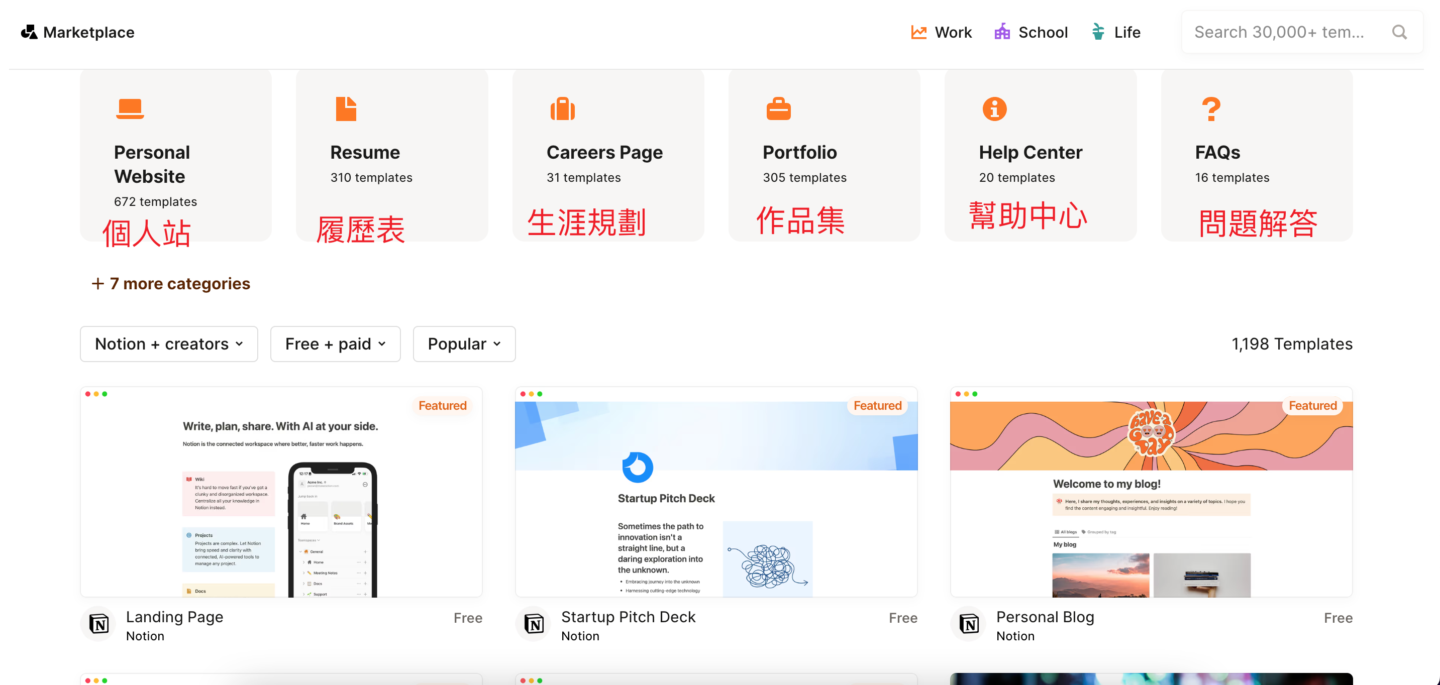Open the Careers Page category title
Image resolution: width=1440 pixels, height=685 pixels.
coord(605,152)
